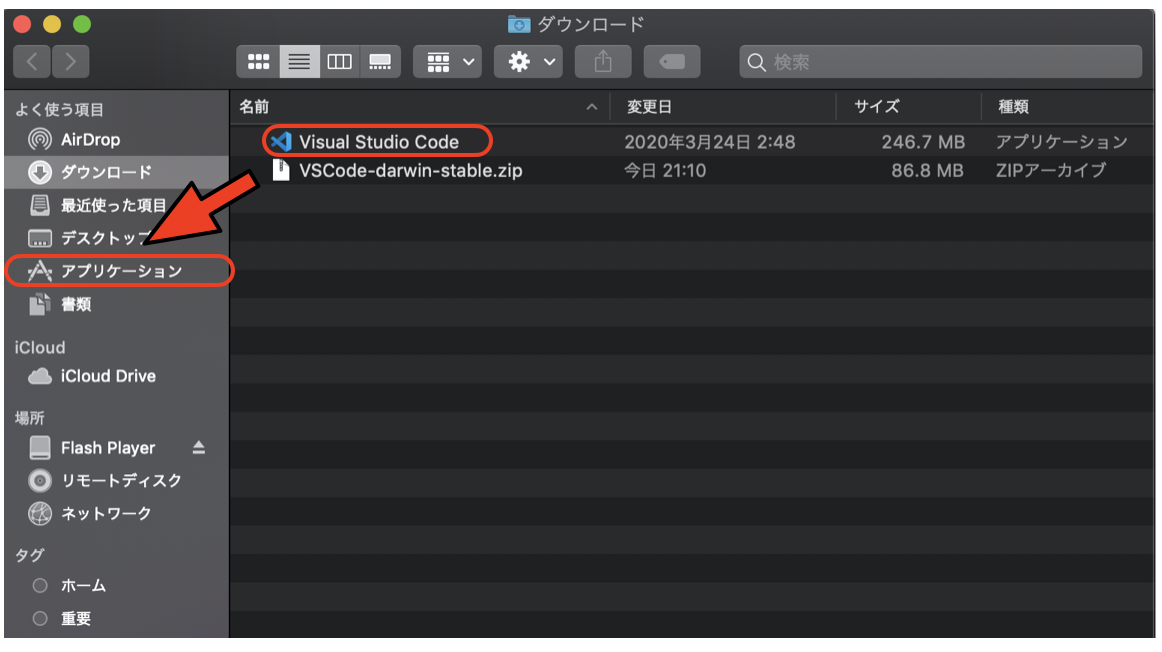Click the Edit Tags icon in the toolbar
1162x652 pixels.
point(671,61)
